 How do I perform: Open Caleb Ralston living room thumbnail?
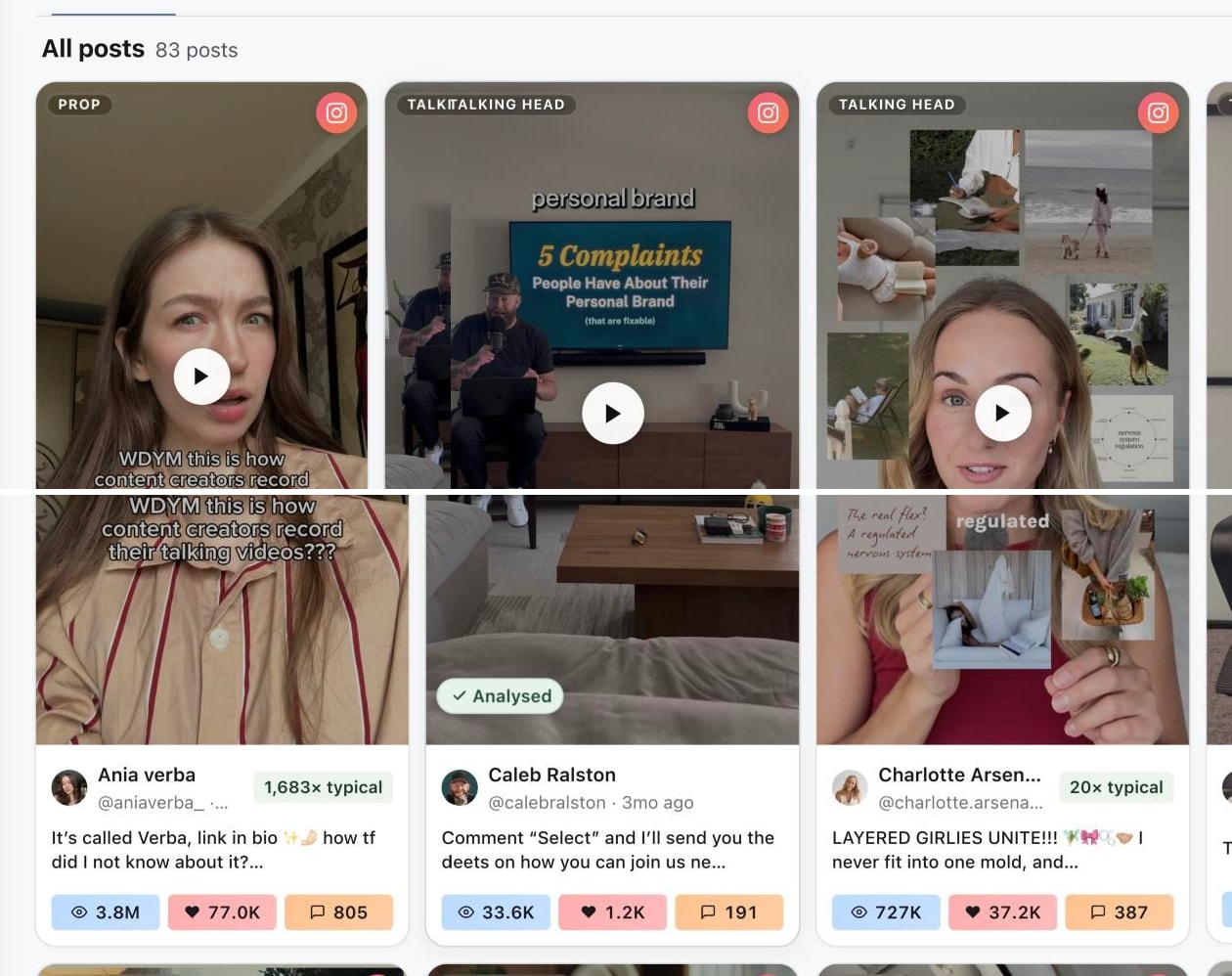tap(612, 620)
